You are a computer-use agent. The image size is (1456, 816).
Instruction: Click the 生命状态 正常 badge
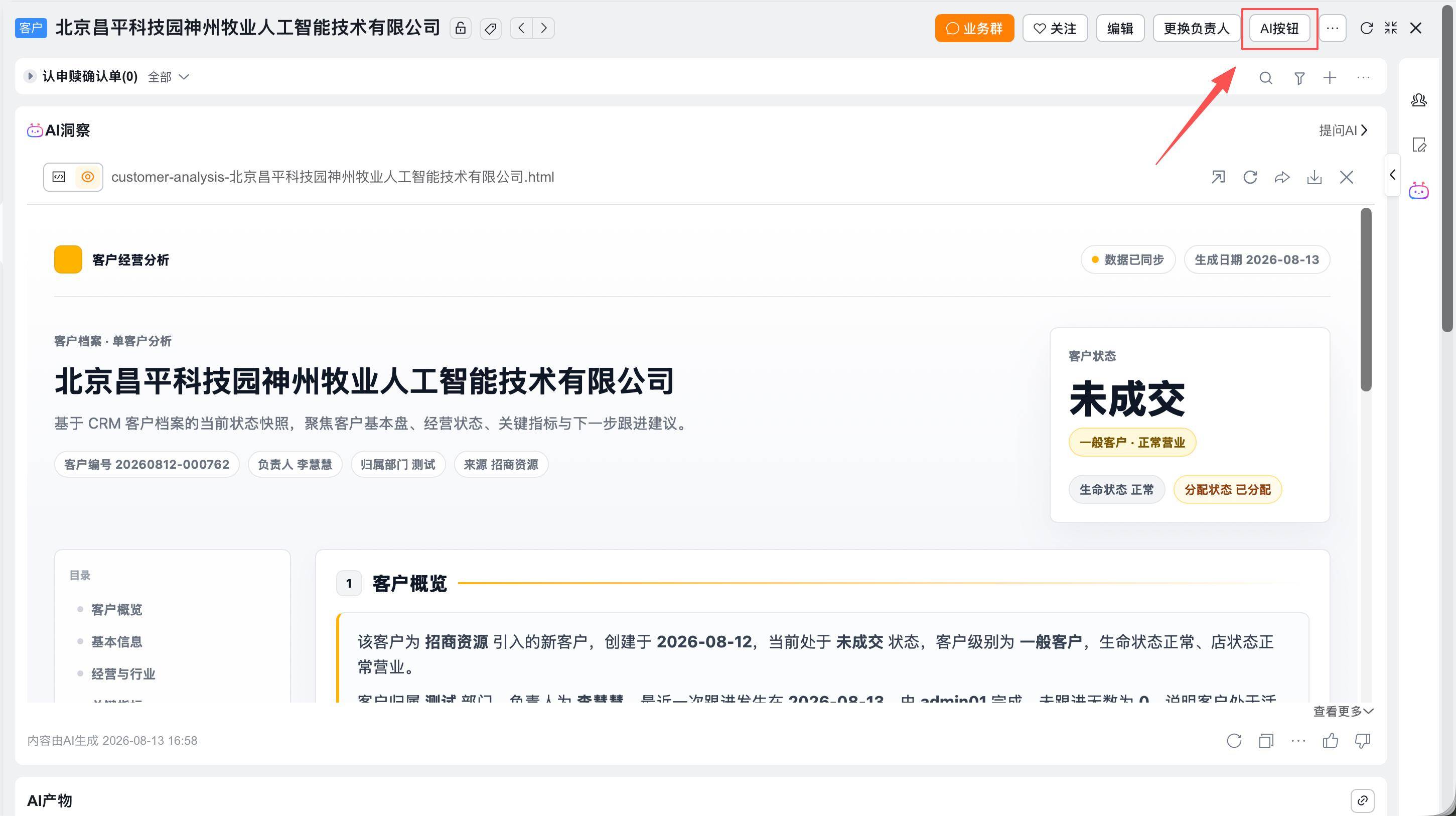pyautogui.click(x=1117, y=489)
